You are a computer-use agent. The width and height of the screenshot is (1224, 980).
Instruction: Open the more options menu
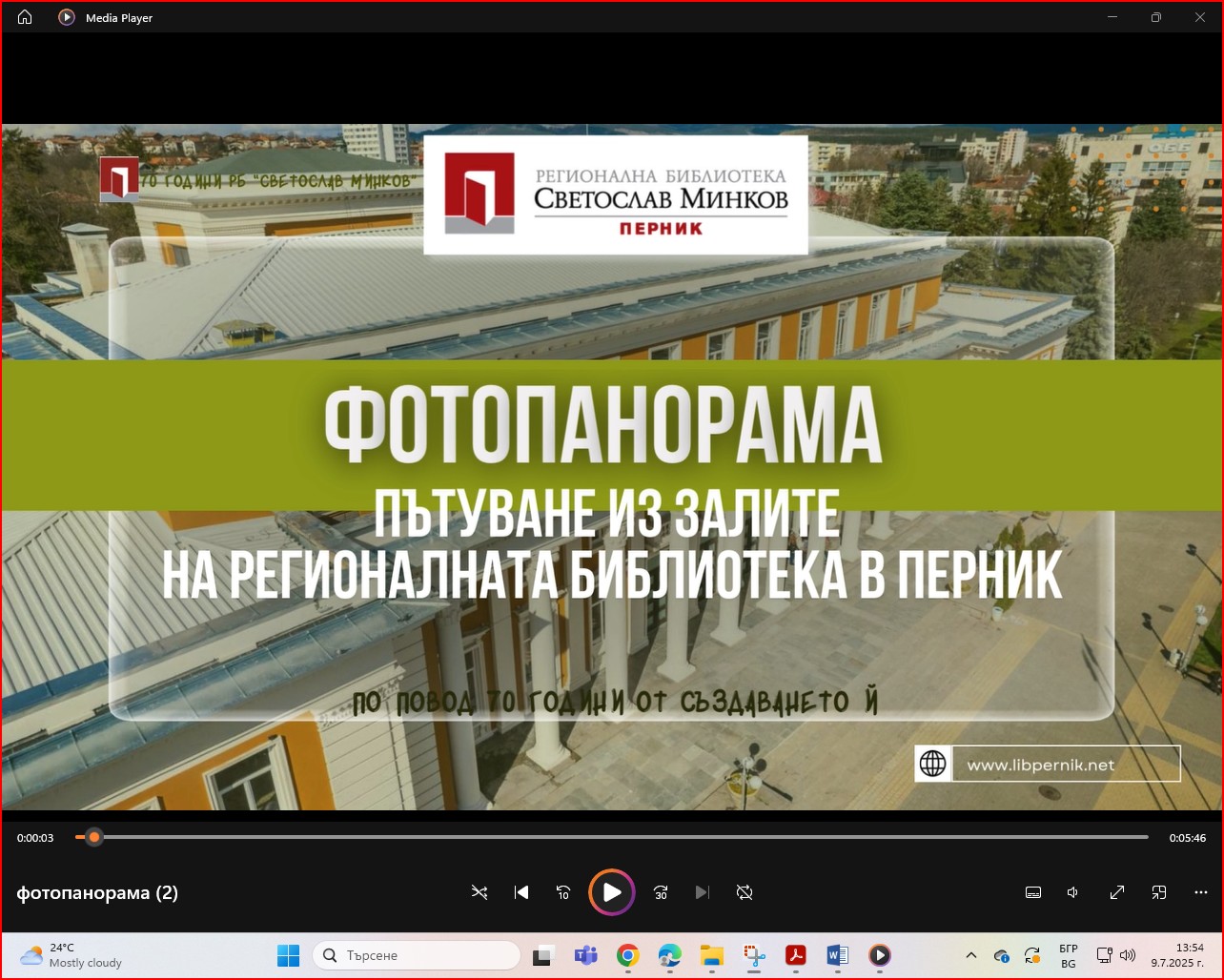pyautogui.click(x=1201, y=892)
